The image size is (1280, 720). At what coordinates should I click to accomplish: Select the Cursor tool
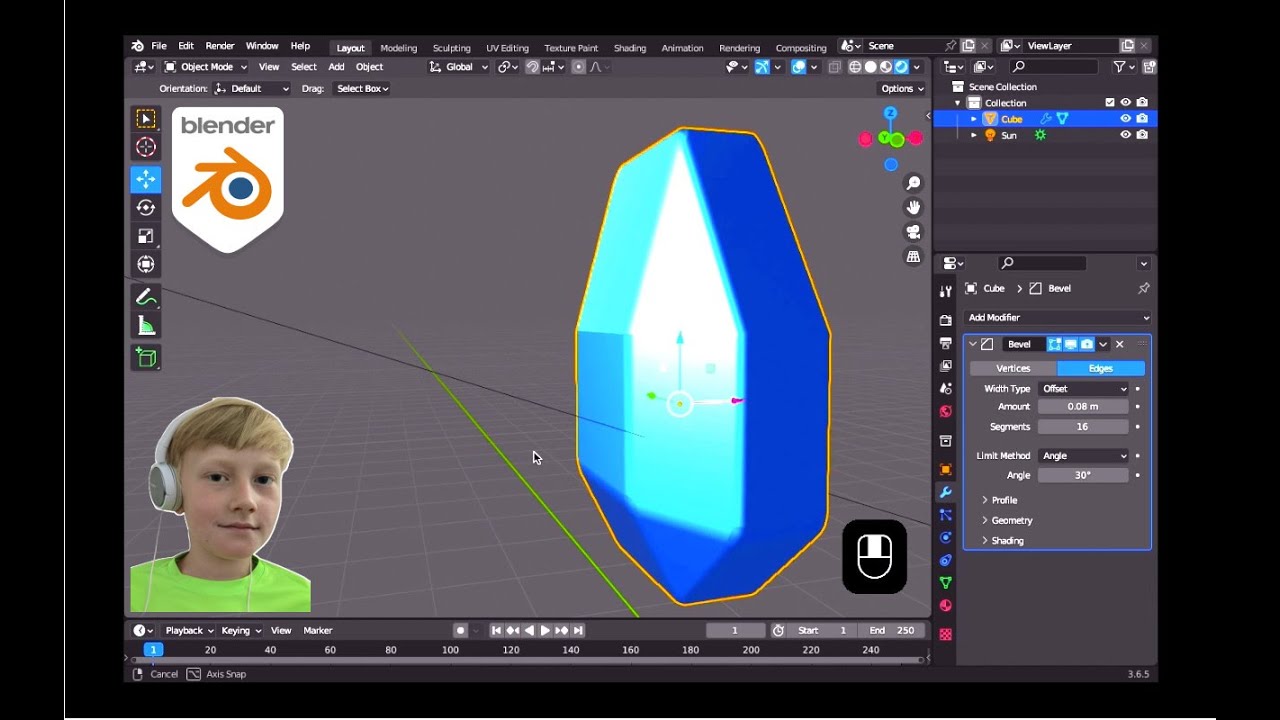pyautogui.click(x=146, y=147)
